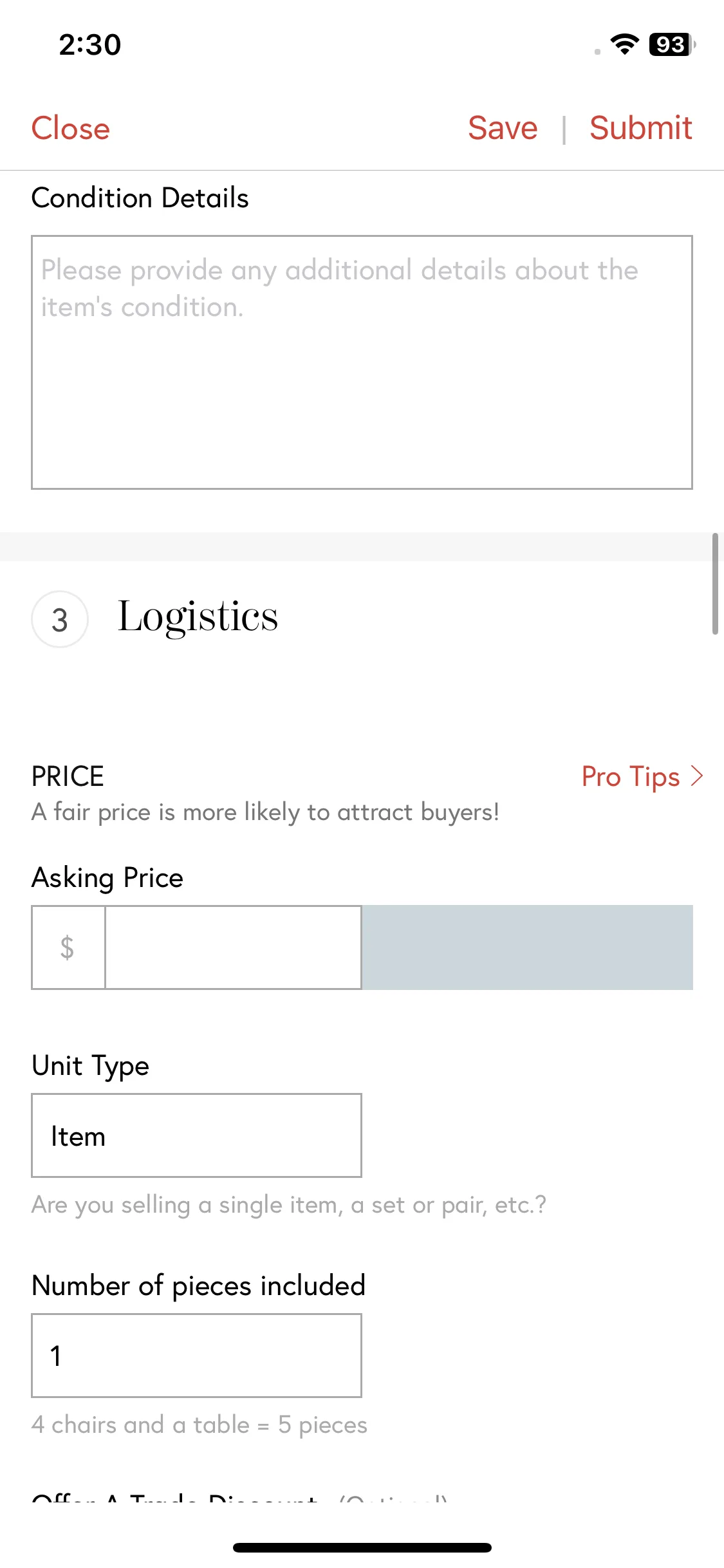The image size is (724, 1568).
Task: Tap the Offer A Trade Discount label
Action: tap(174, 1497)
